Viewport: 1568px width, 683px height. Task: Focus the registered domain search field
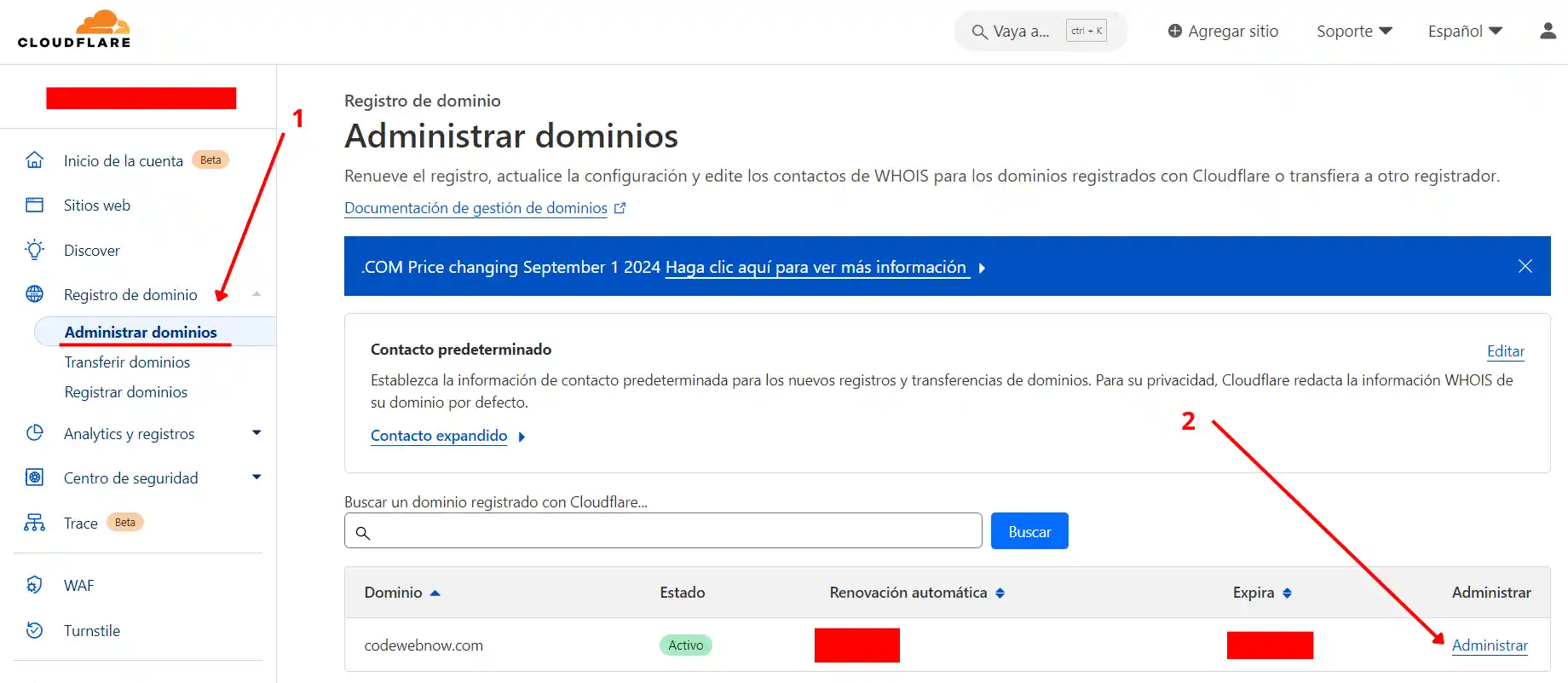click(663, 530)
